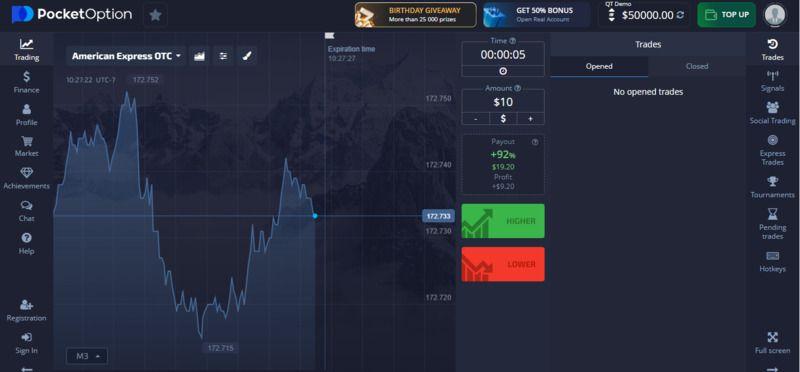Click the expiration time flag marker
The height and width of the screenshot is (372, 800).
point(330,36)
